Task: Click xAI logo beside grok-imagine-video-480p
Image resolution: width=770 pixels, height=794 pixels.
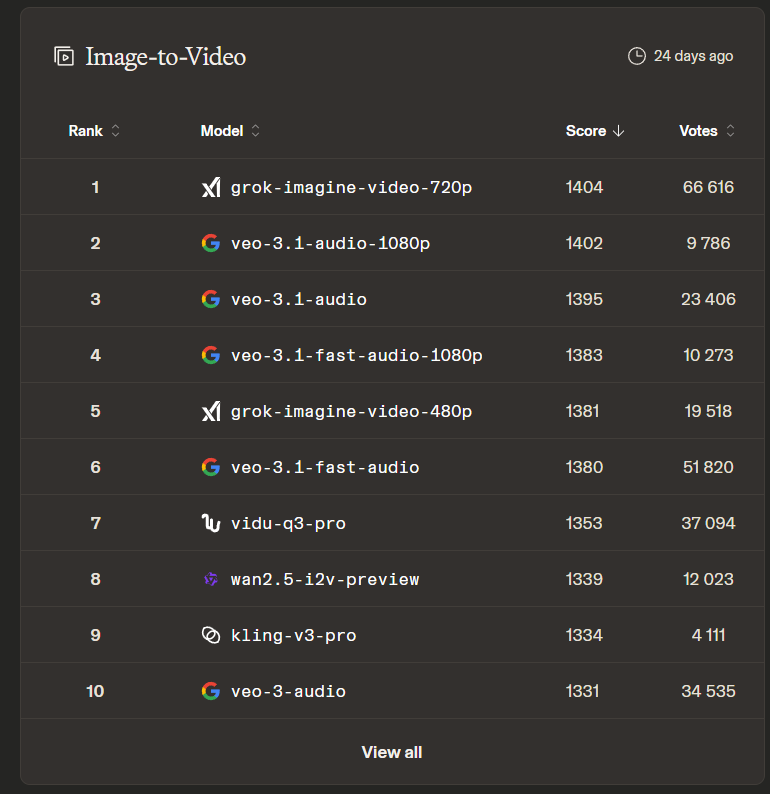Action: pyautogui.click(x=211, y=411)
